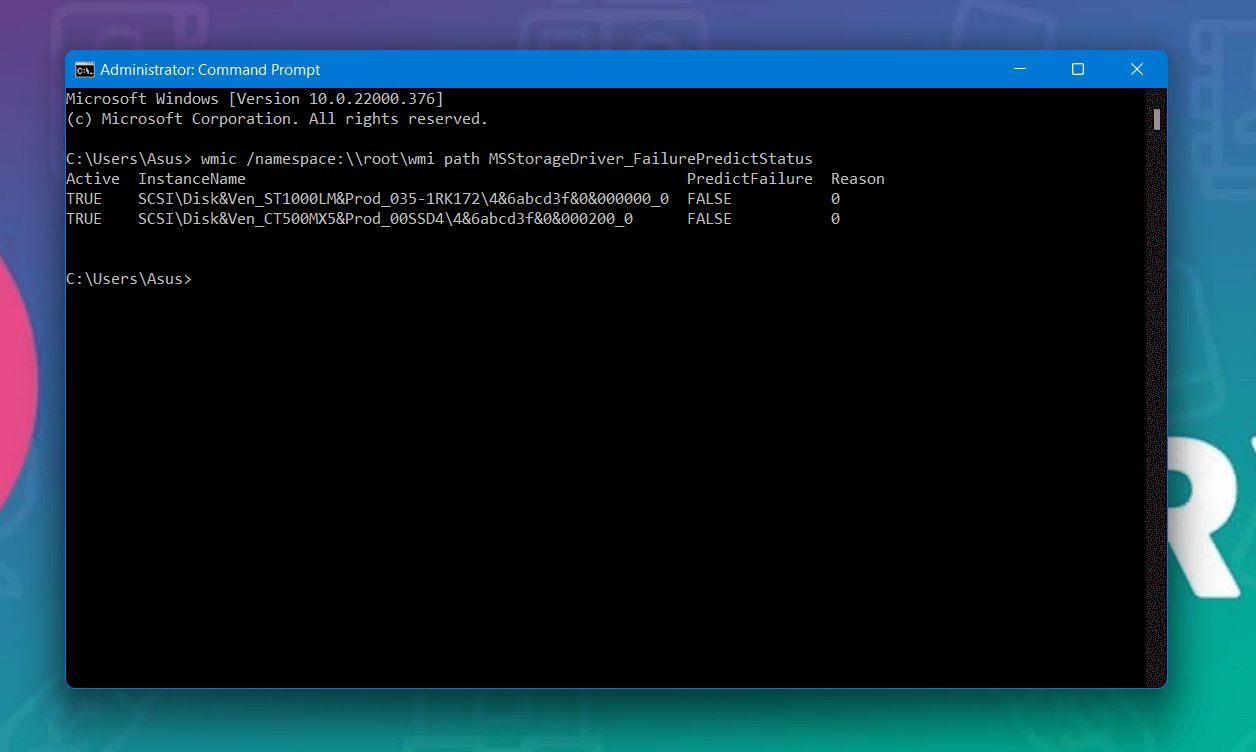Click the bottom 'C:\Users\Asus>' prompt
This screenshot has width=1256, height=752.
(129, 279)
